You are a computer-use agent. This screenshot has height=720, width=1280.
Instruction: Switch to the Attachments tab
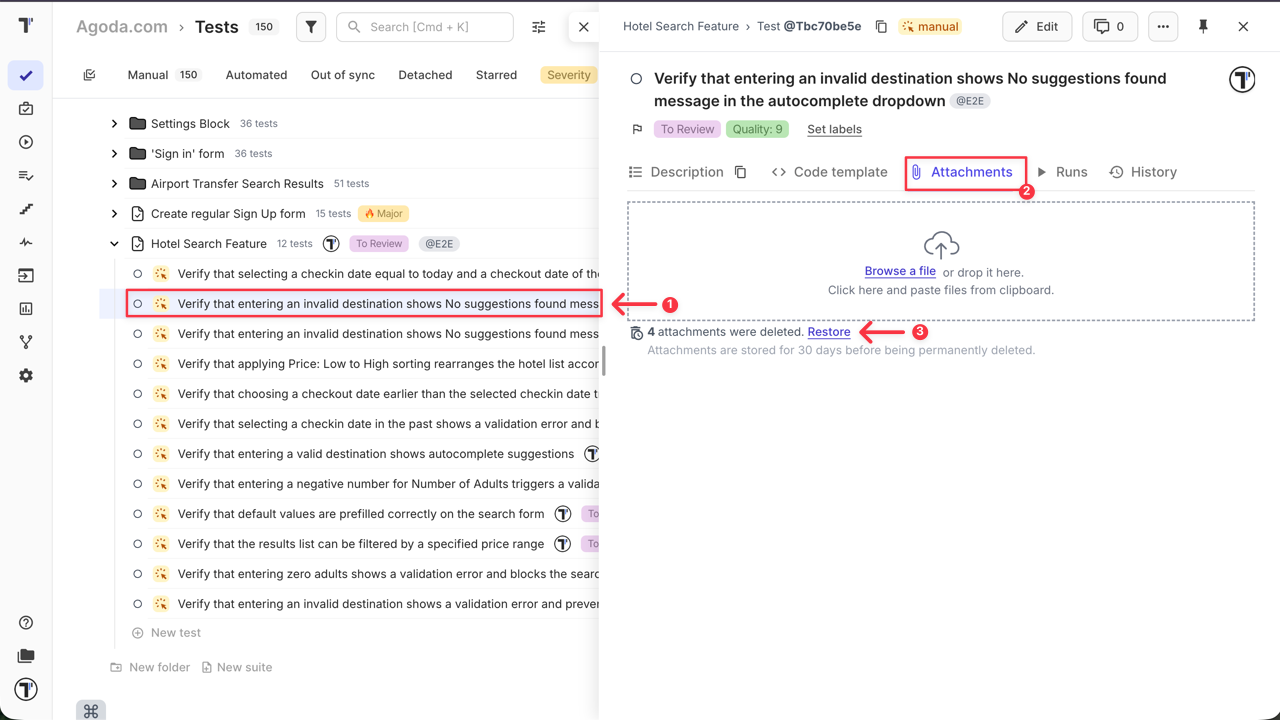[970, 172]
